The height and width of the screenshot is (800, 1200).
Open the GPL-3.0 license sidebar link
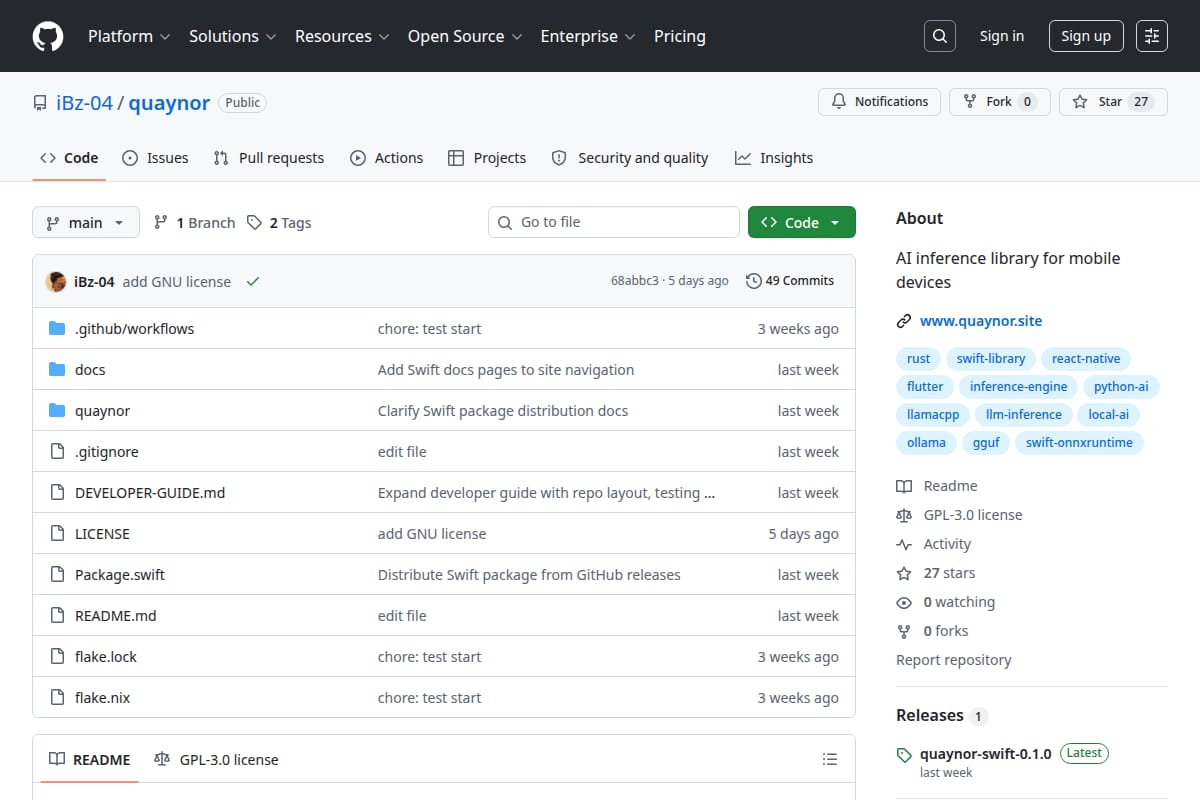(959, 515)
